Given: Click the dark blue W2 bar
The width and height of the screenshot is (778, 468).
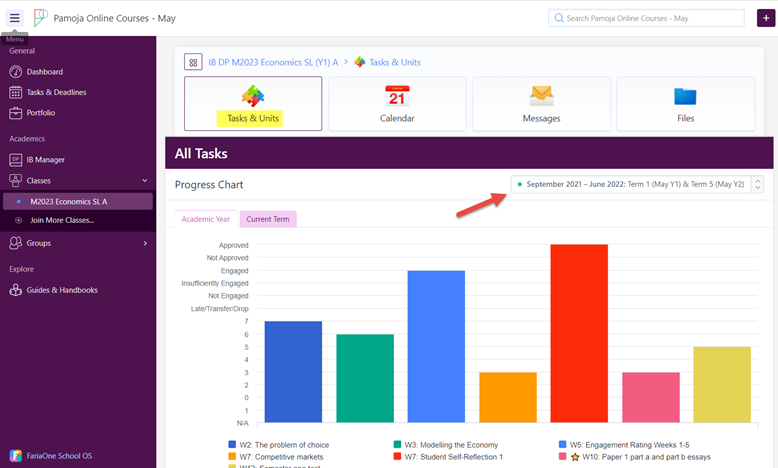Looking at the screenshot, I should [293, 372].
